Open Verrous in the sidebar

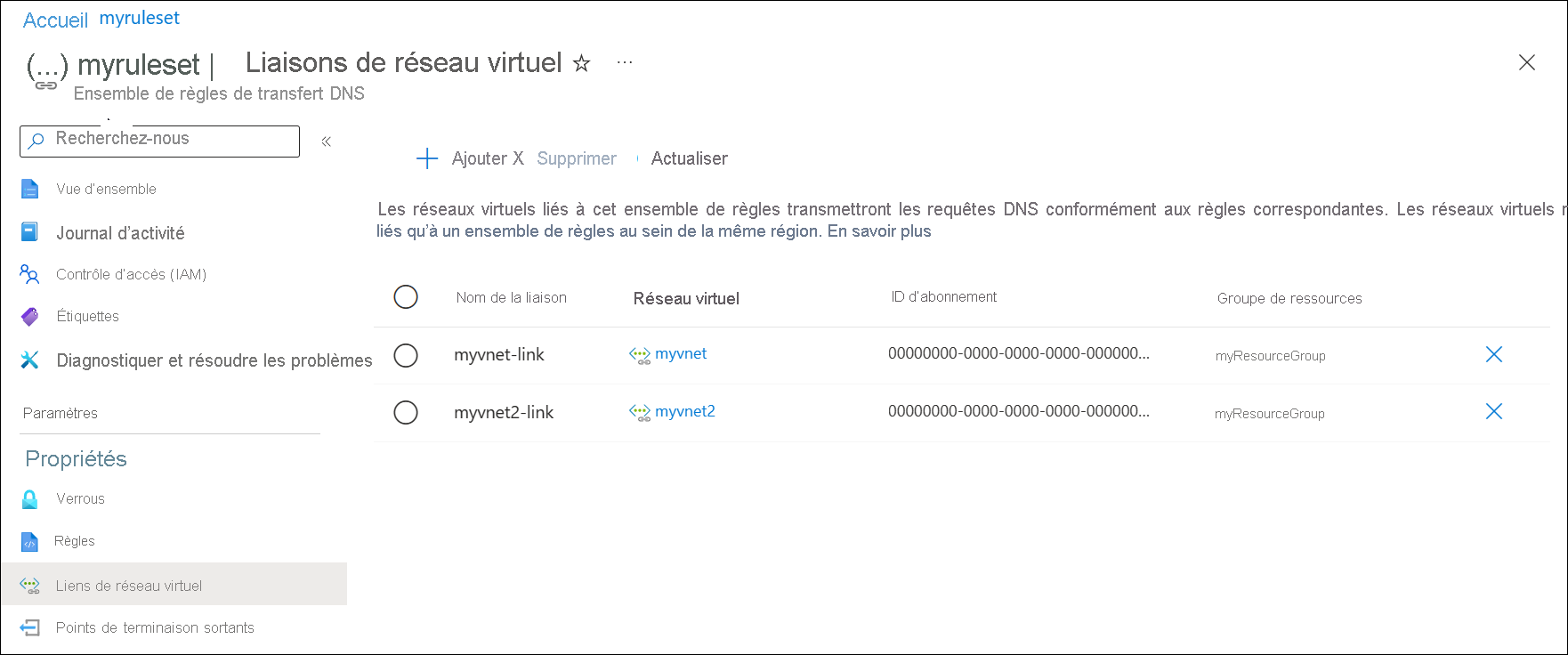80,498
